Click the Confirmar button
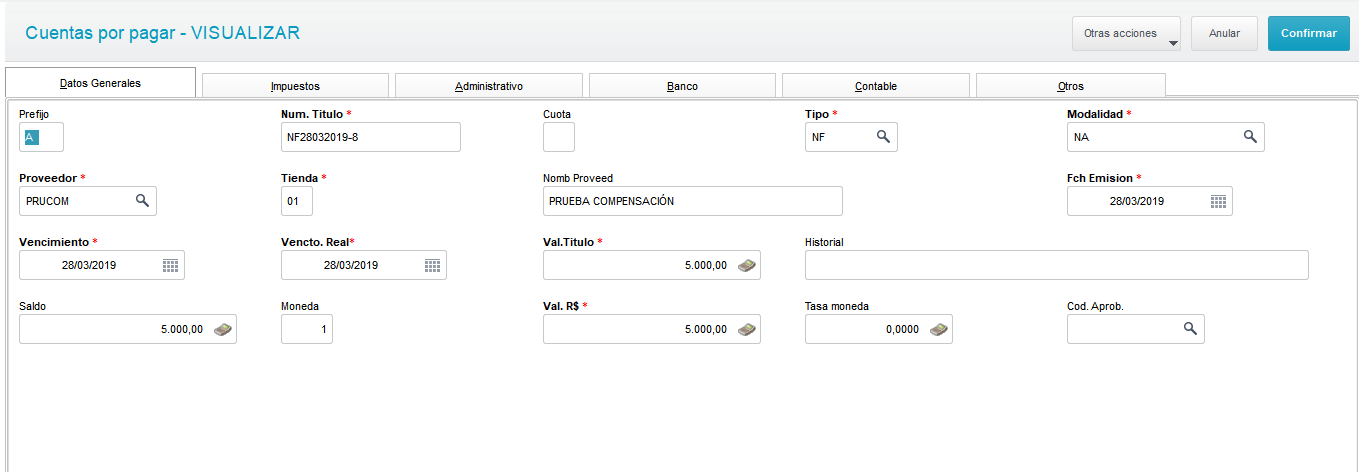Screen dimensions: 1359x472 point(1308,33)
